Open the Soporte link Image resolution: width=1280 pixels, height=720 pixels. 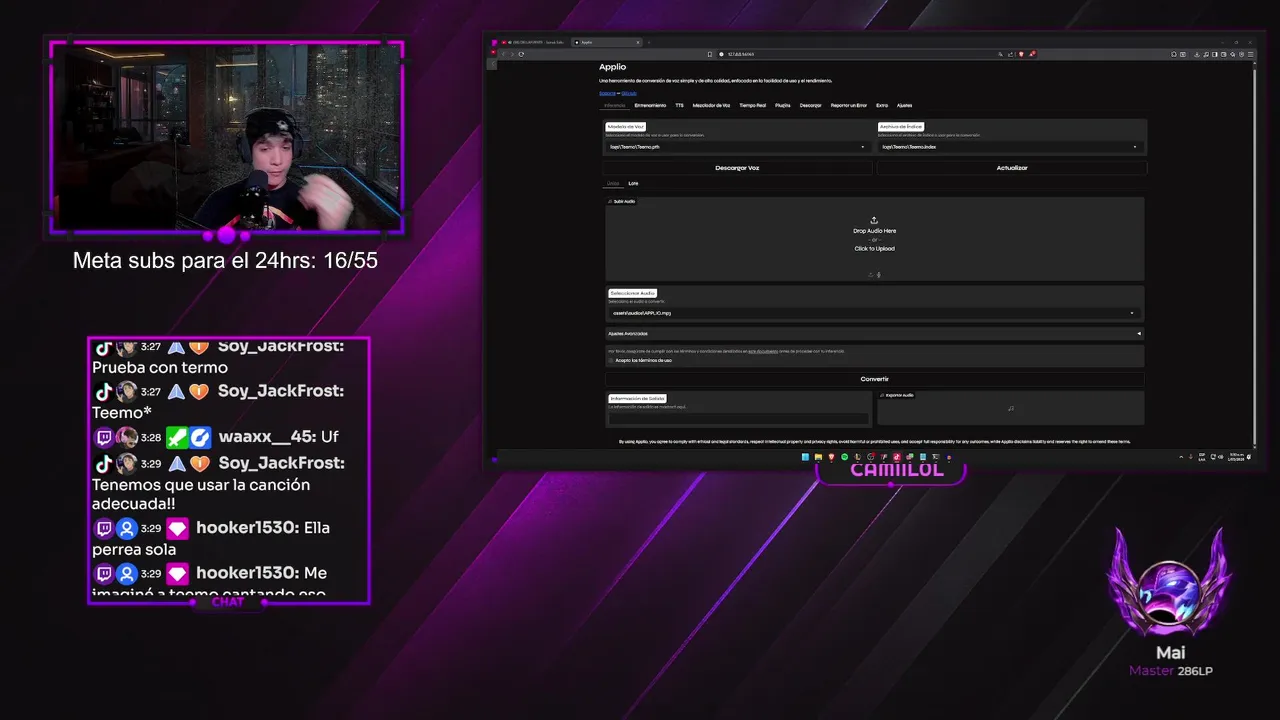(607, 93)
